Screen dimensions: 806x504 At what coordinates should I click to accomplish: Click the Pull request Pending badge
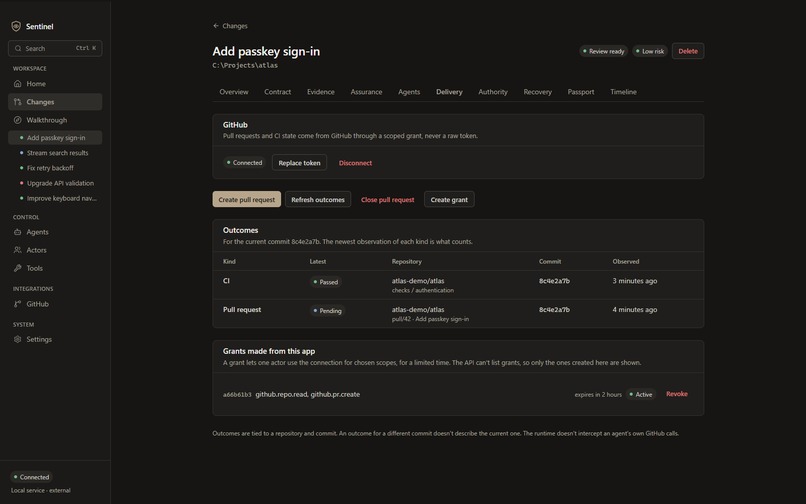click(x=327, y=311)
